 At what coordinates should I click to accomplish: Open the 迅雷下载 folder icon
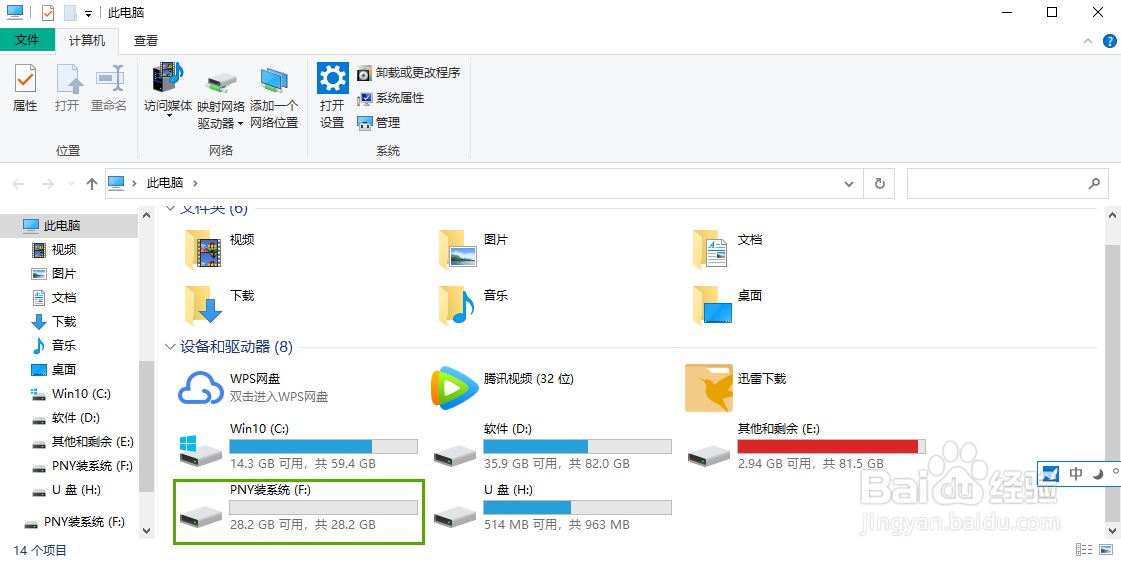tap(708, 387)
